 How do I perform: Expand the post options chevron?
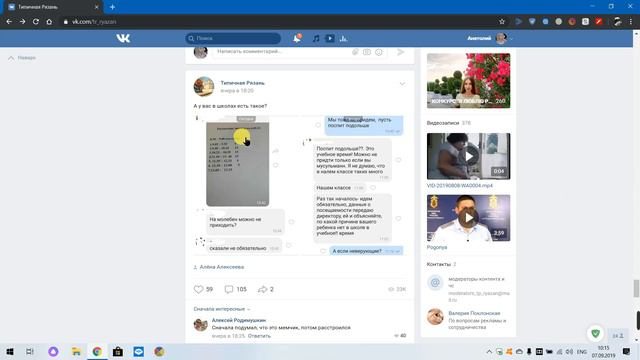[402, 84]
